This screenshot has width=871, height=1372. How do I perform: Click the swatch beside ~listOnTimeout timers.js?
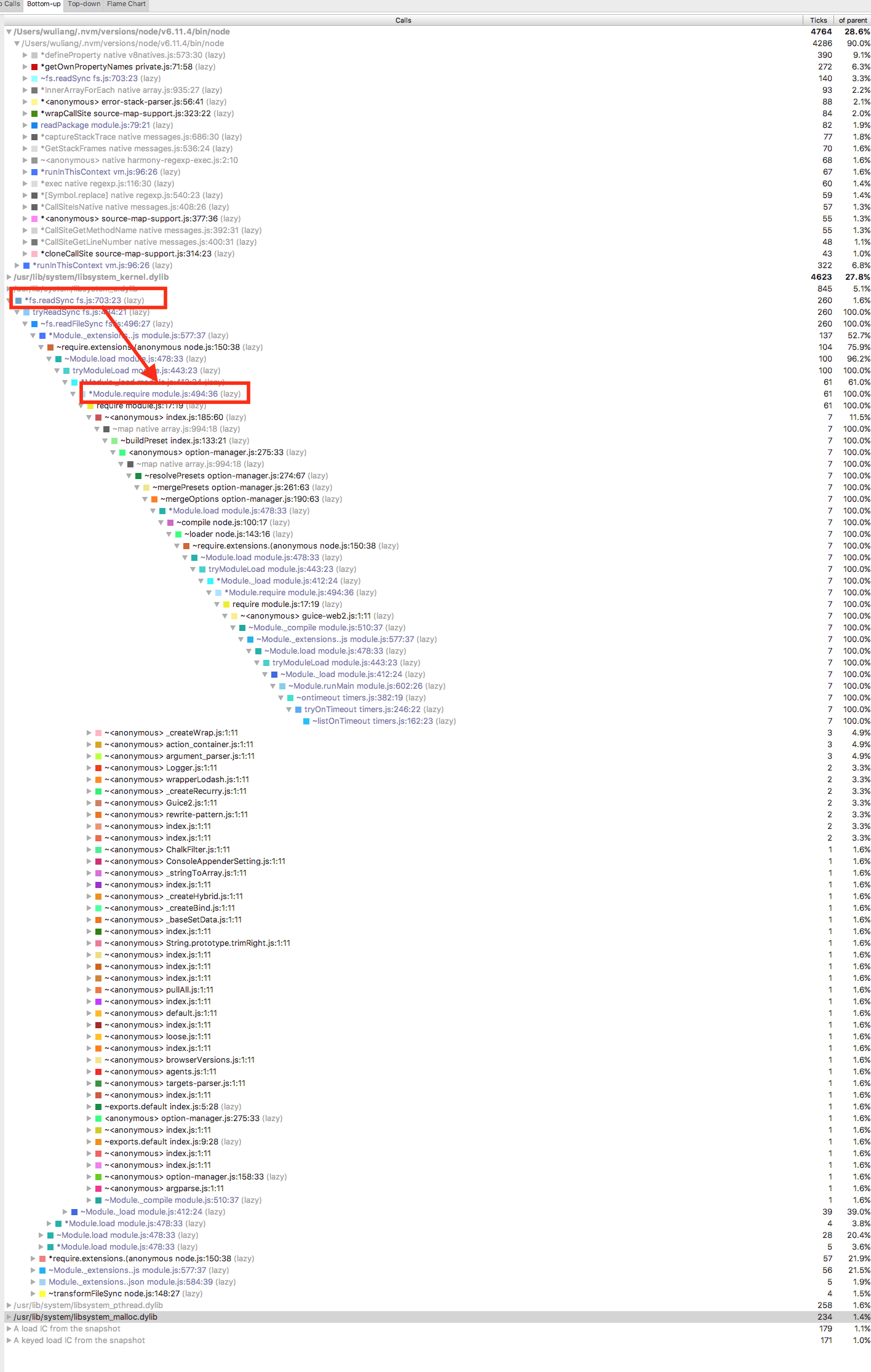(306, 721)
